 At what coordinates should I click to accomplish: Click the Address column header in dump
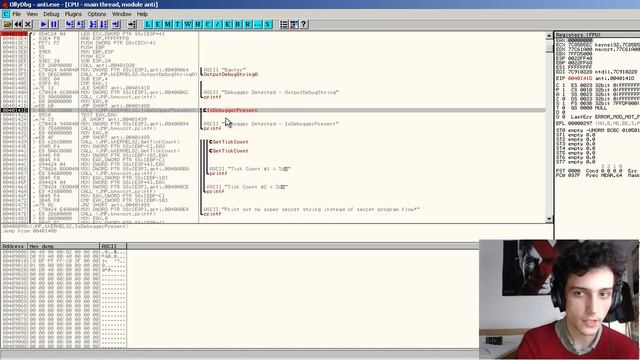(14, 246)
